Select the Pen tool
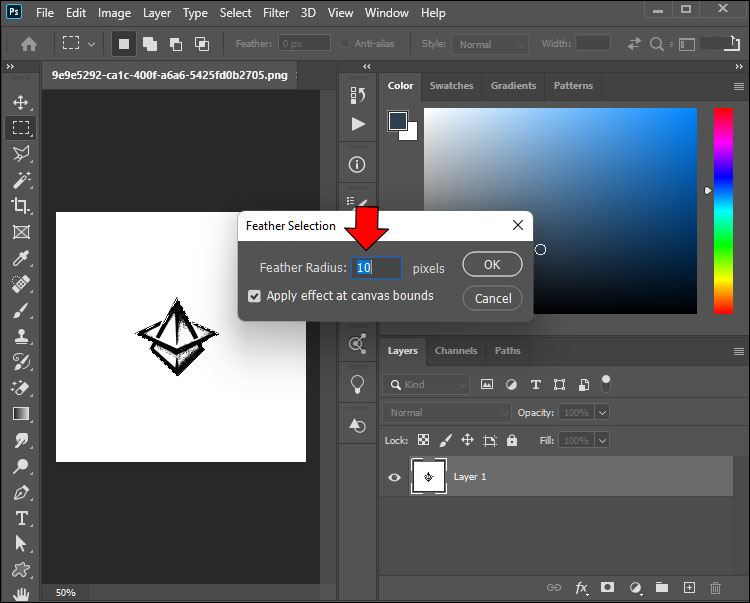750x603 pixels. point(21,492)
